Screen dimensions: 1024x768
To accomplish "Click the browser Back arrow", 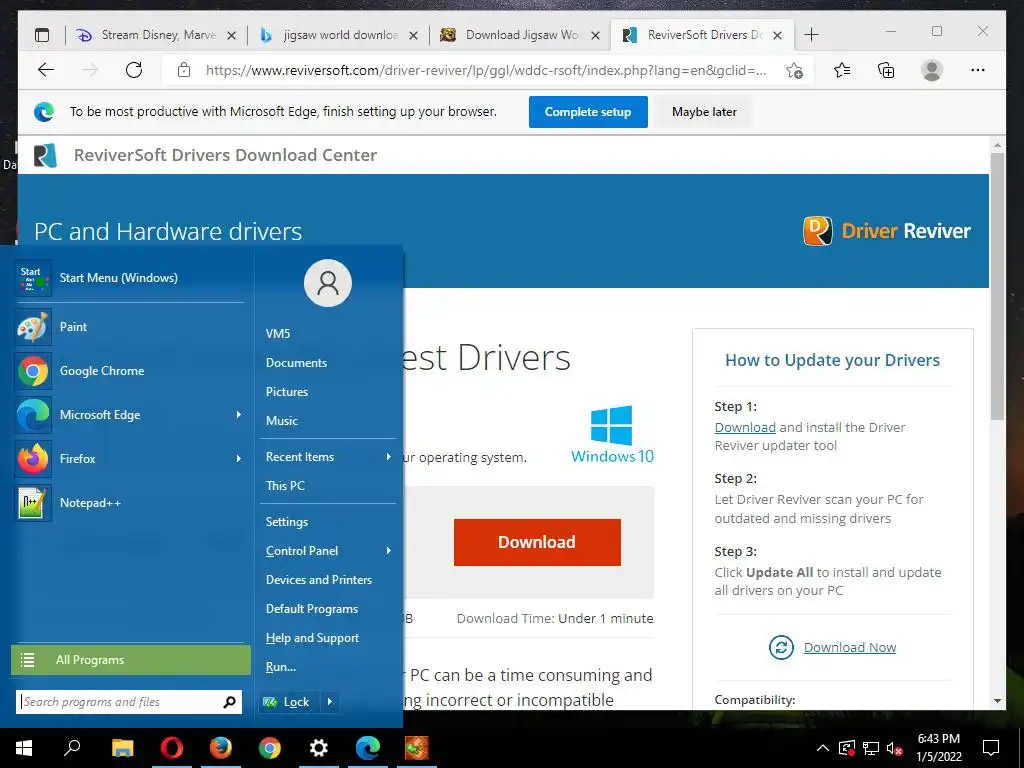I will pyautogui.click(x=46, y=70).
